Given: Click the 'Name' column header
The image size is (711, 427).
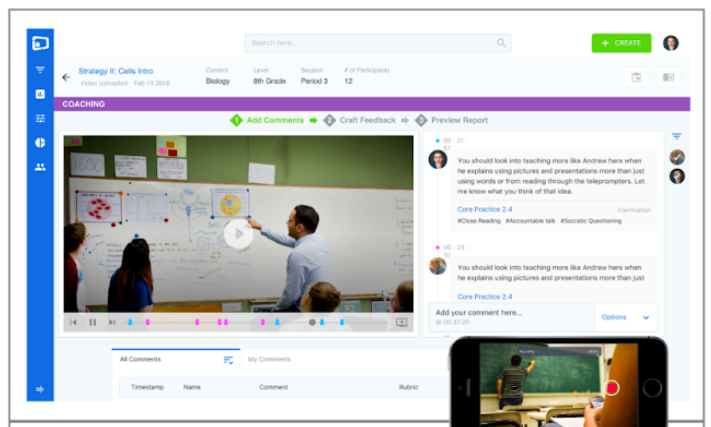Looking at the screenshot, I should [x=192, y=387].
